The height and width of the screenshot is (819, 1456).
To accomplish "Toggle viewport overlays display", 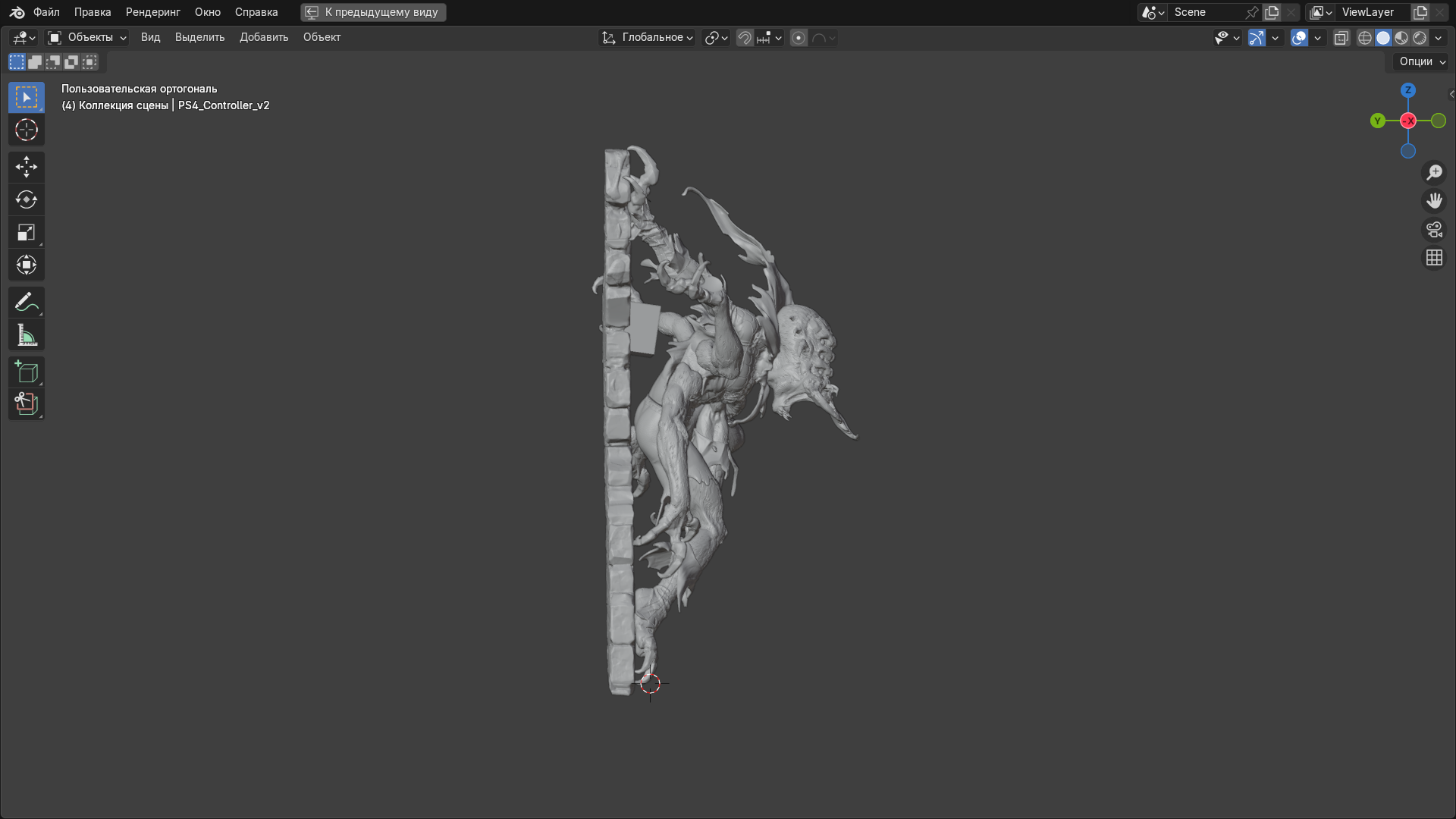I will [1299, 38].
